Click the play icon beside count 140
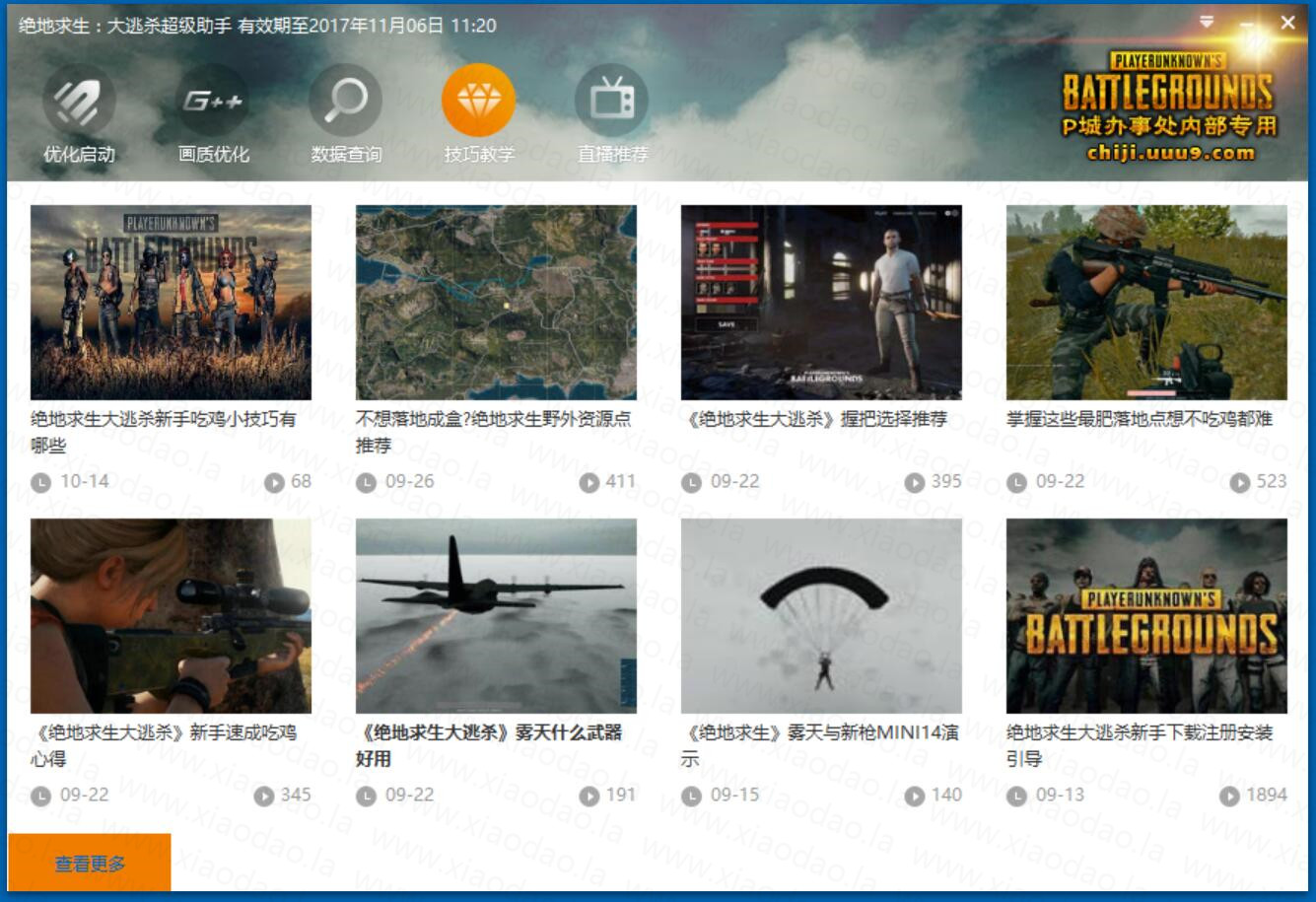The height and width of the screenshot is (902, 1316). tap(915, 796)
